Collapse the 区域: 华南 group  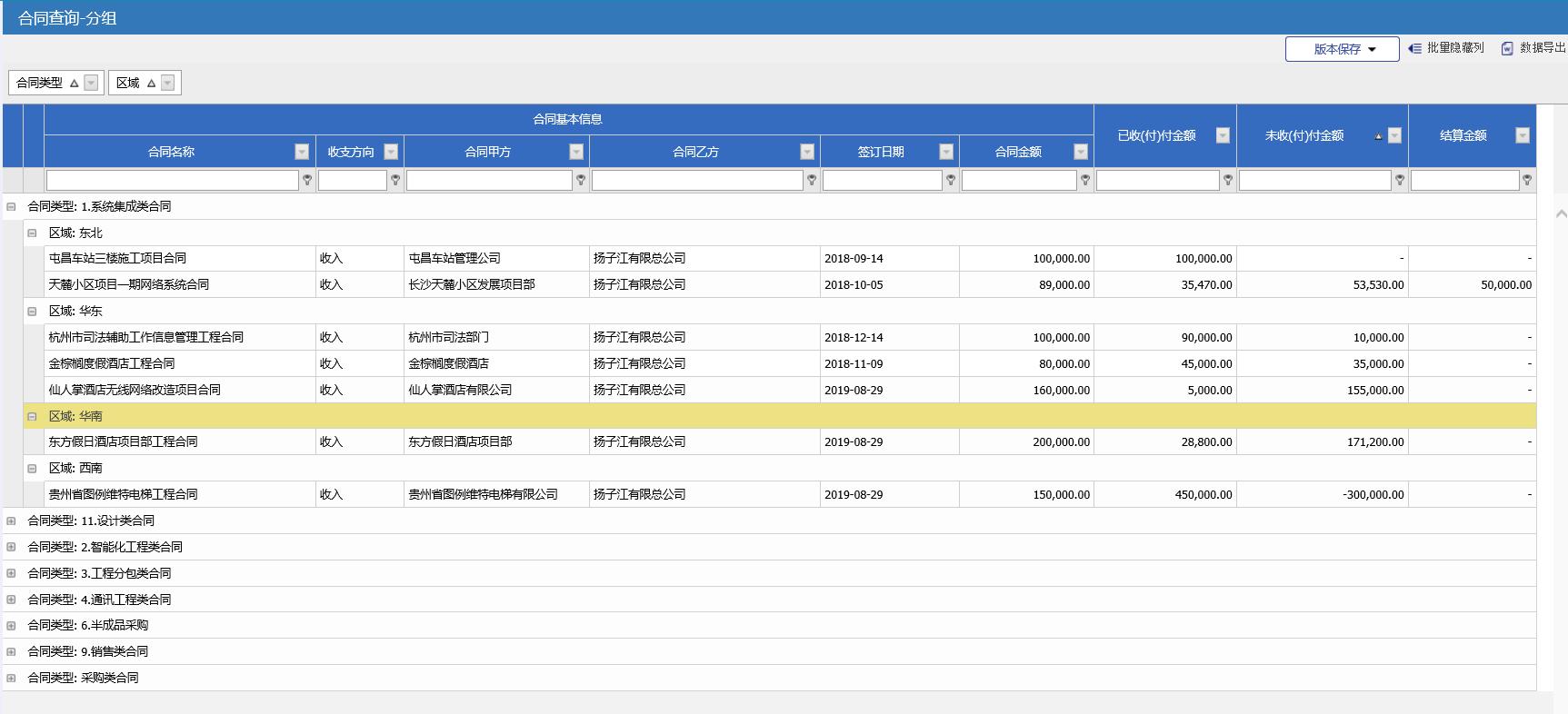tap(32, 416)
